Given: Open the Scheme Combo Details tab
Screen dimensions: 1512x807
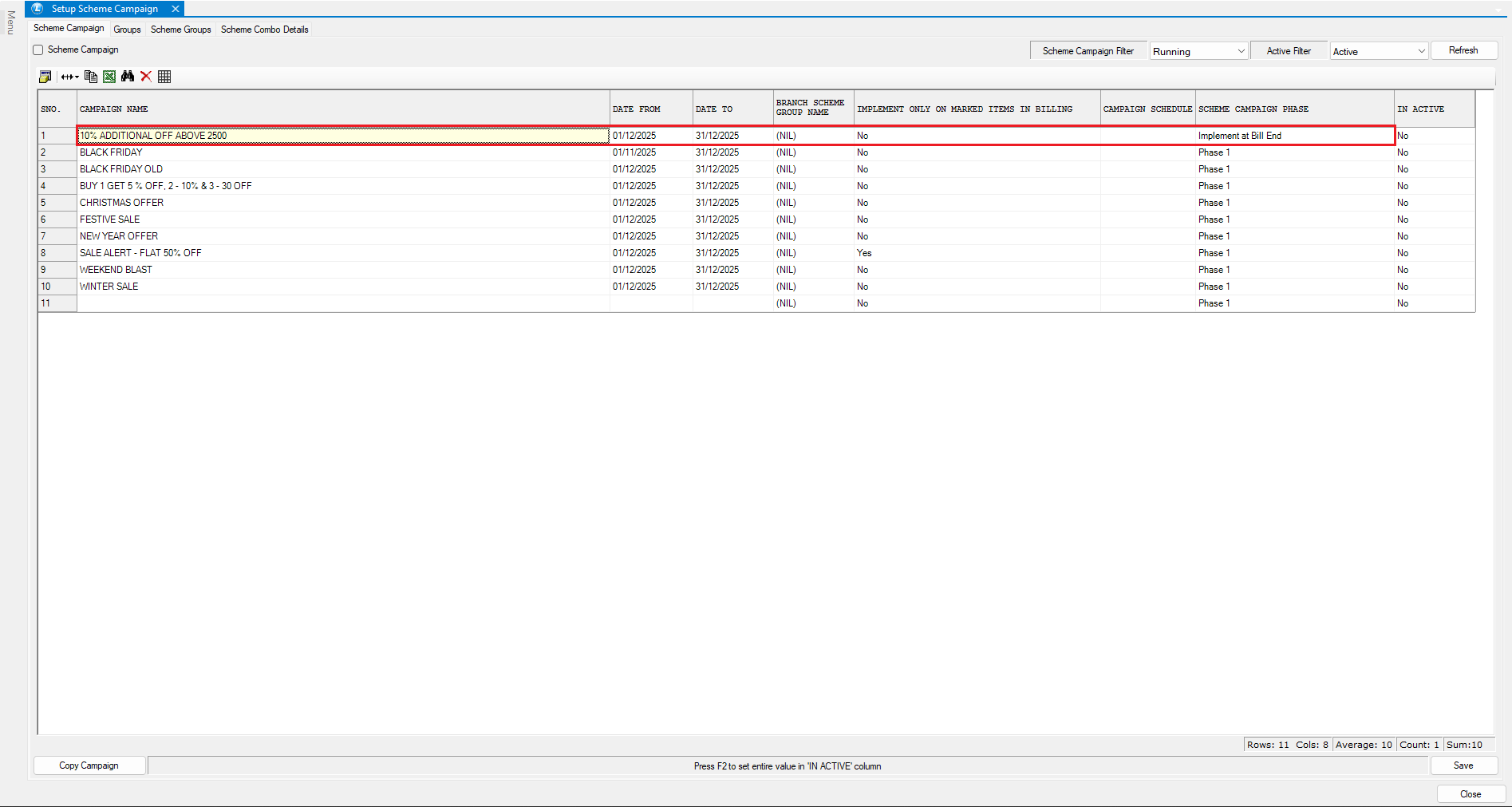Looking at the screenshot, I should pos(264,30).
